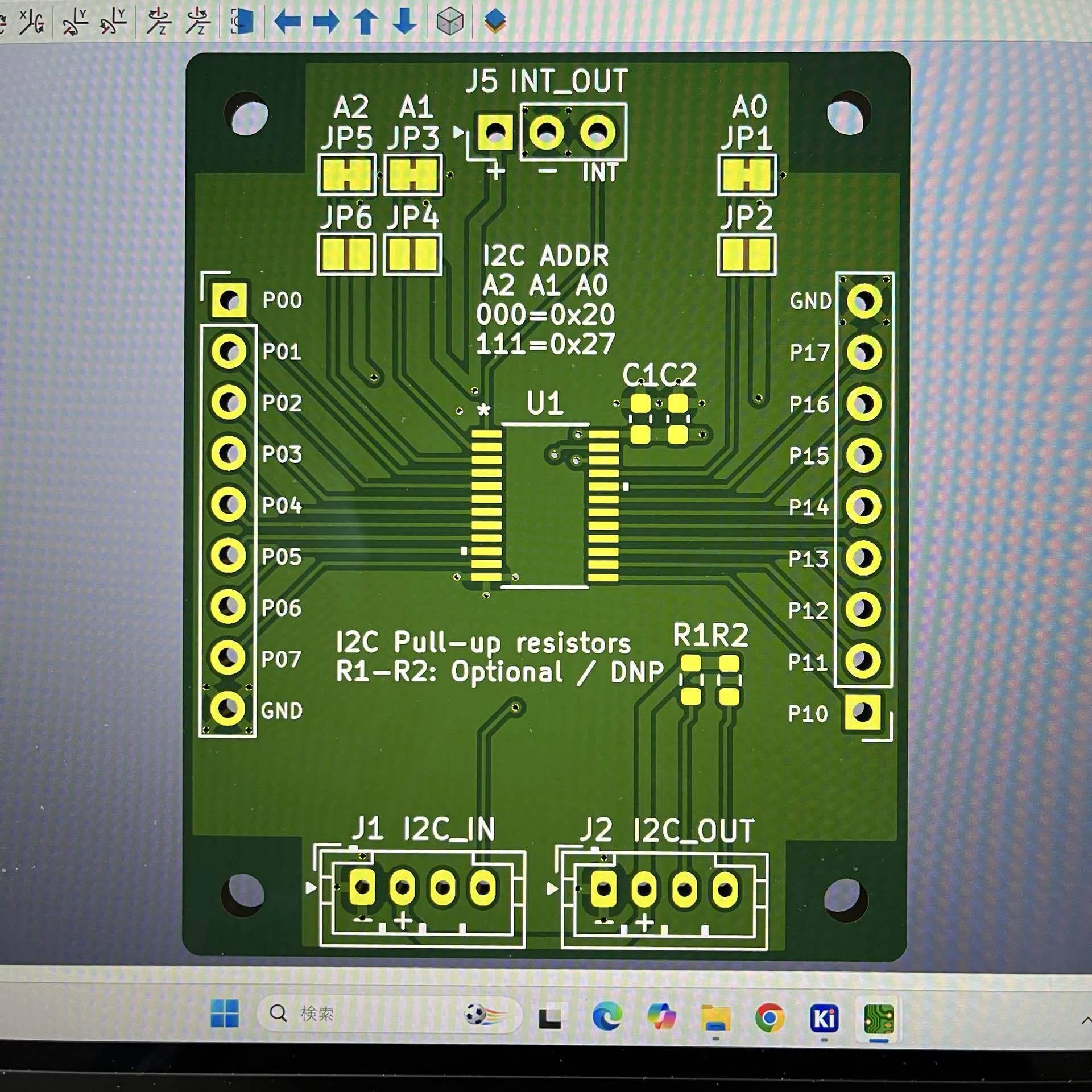Flip the board view
This screenshot has height=1092, width=1092.
tap(242, 22)
